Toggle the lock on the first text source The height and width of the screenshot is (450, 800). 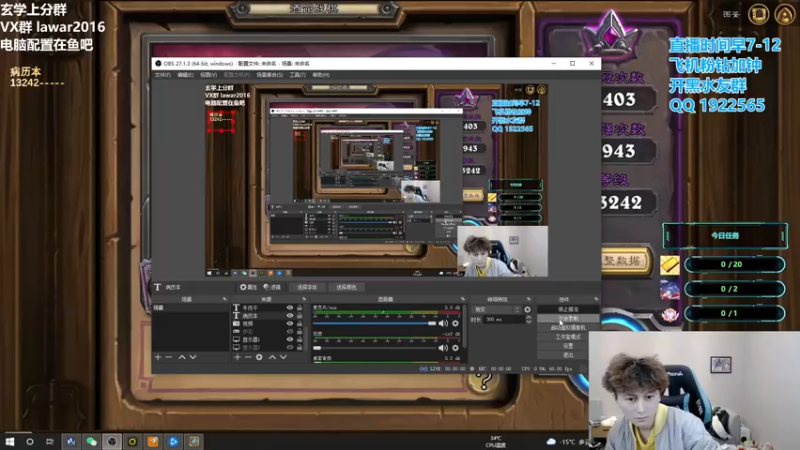click(x=299, y=308)
